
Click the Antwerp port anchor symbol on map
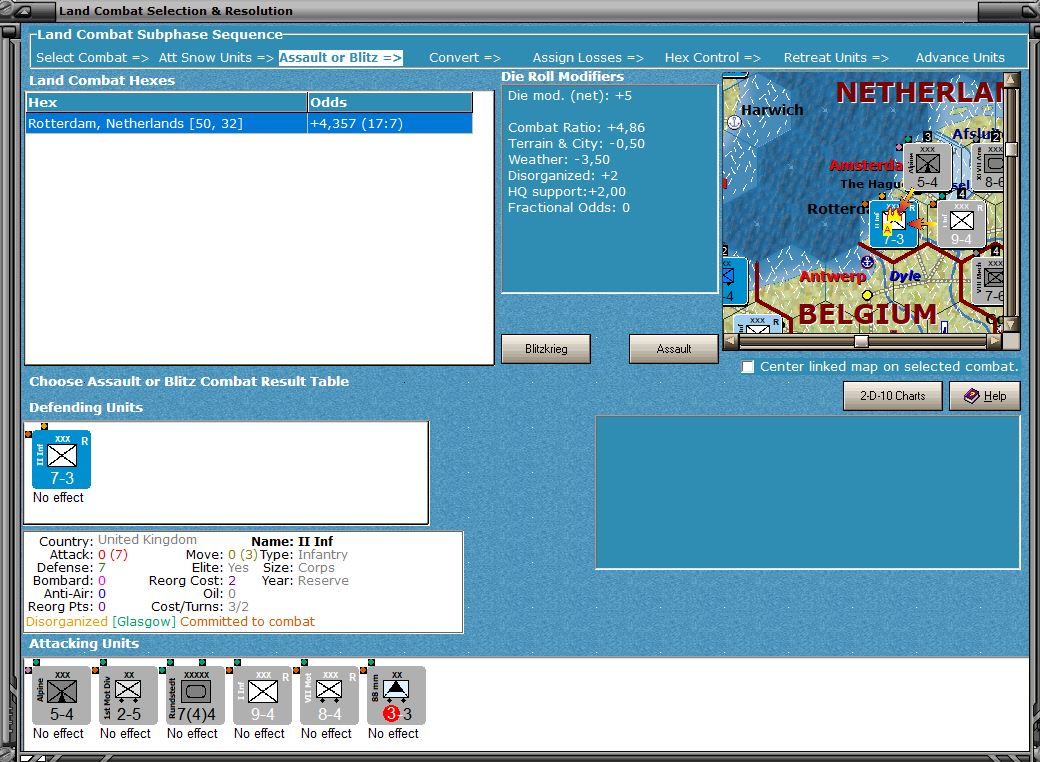pos(867,261)
